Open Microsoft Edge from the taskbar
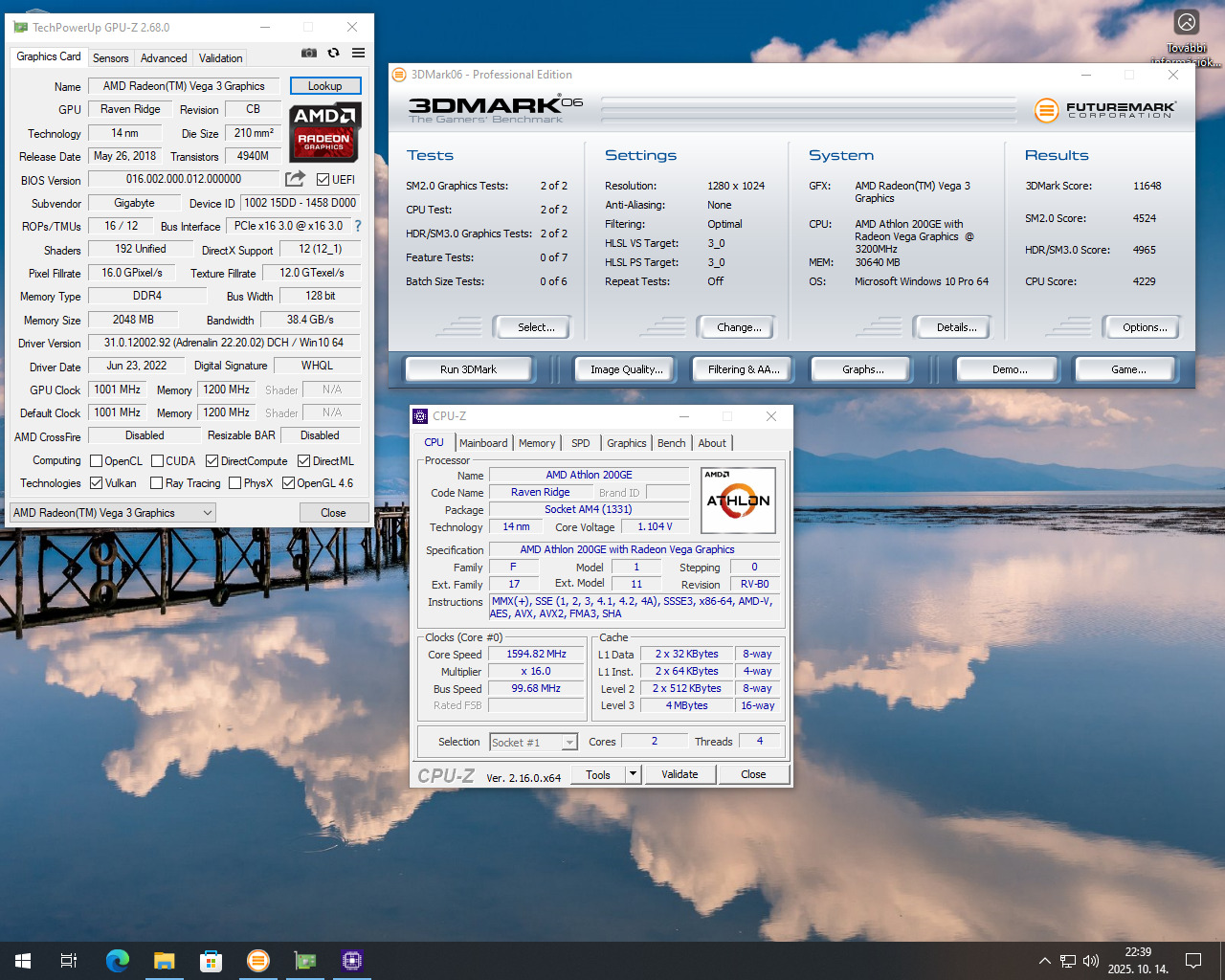 [x=118, y=961]
